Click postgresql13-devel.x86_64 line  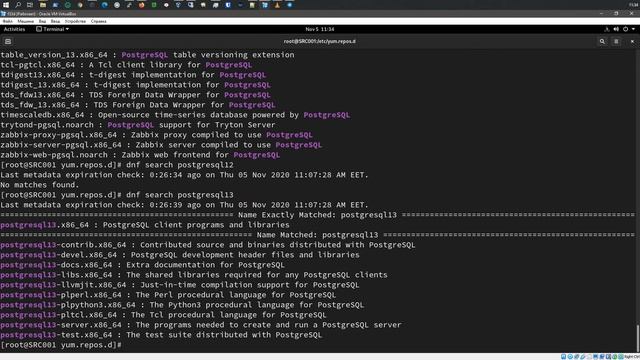click(180, 255)
